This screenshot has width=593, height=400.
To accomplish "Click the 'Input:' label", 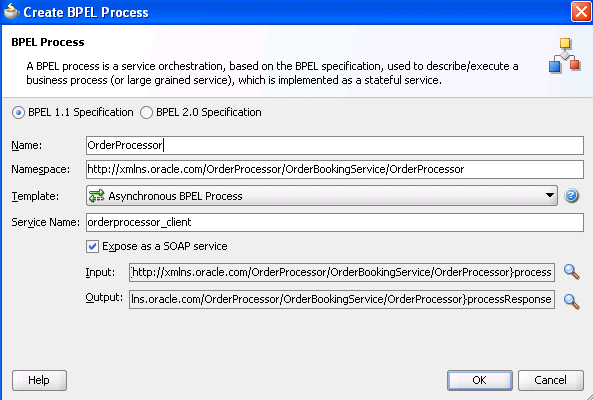I will pyautogui.click(x=100, y=272).
